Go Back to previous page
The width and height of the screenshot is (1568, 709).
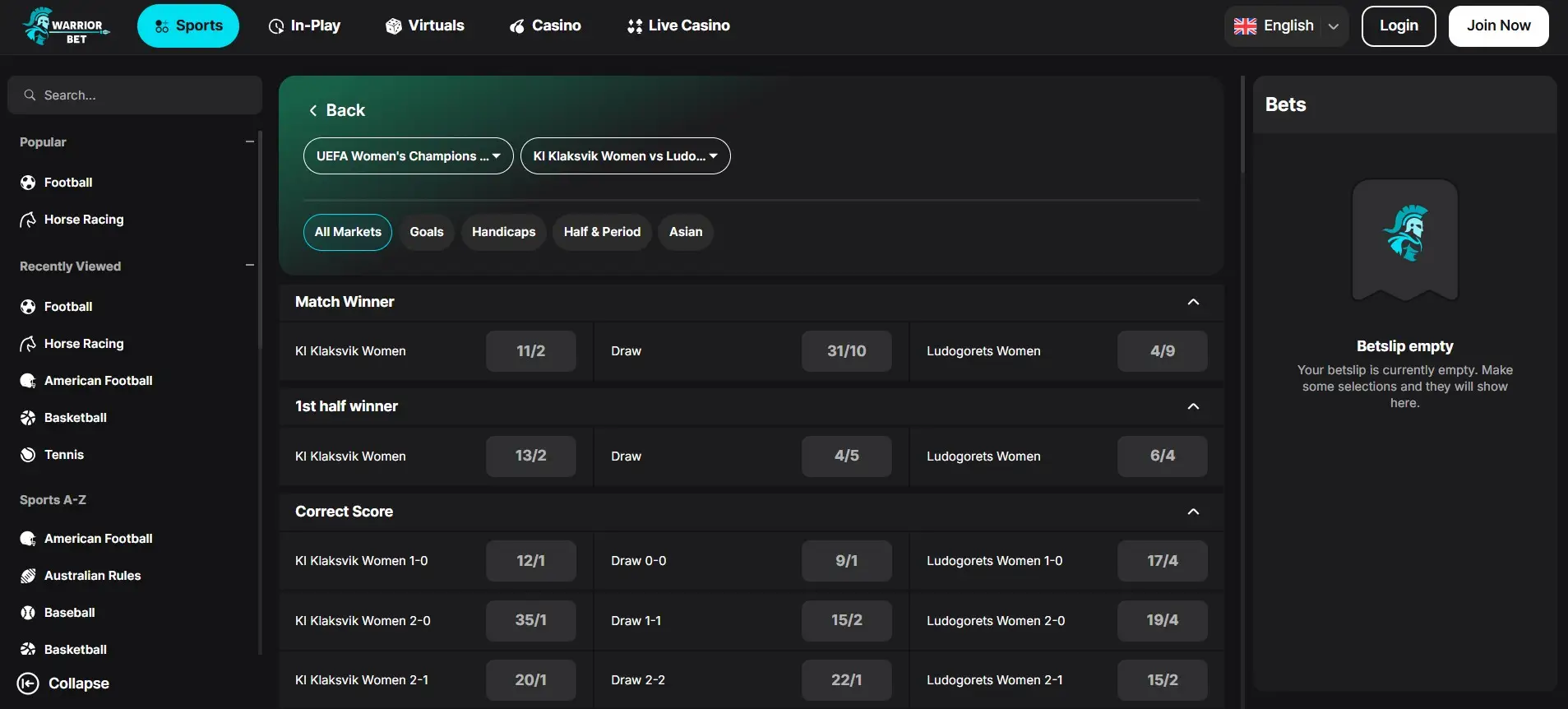(336, 110)
